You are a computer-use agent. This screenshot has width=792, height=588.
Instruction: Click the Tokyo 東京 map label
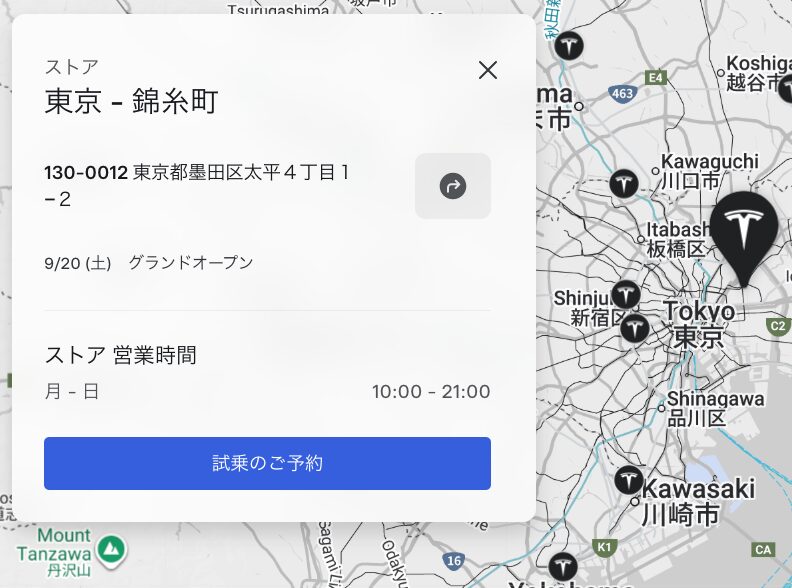tap(698, 325)
